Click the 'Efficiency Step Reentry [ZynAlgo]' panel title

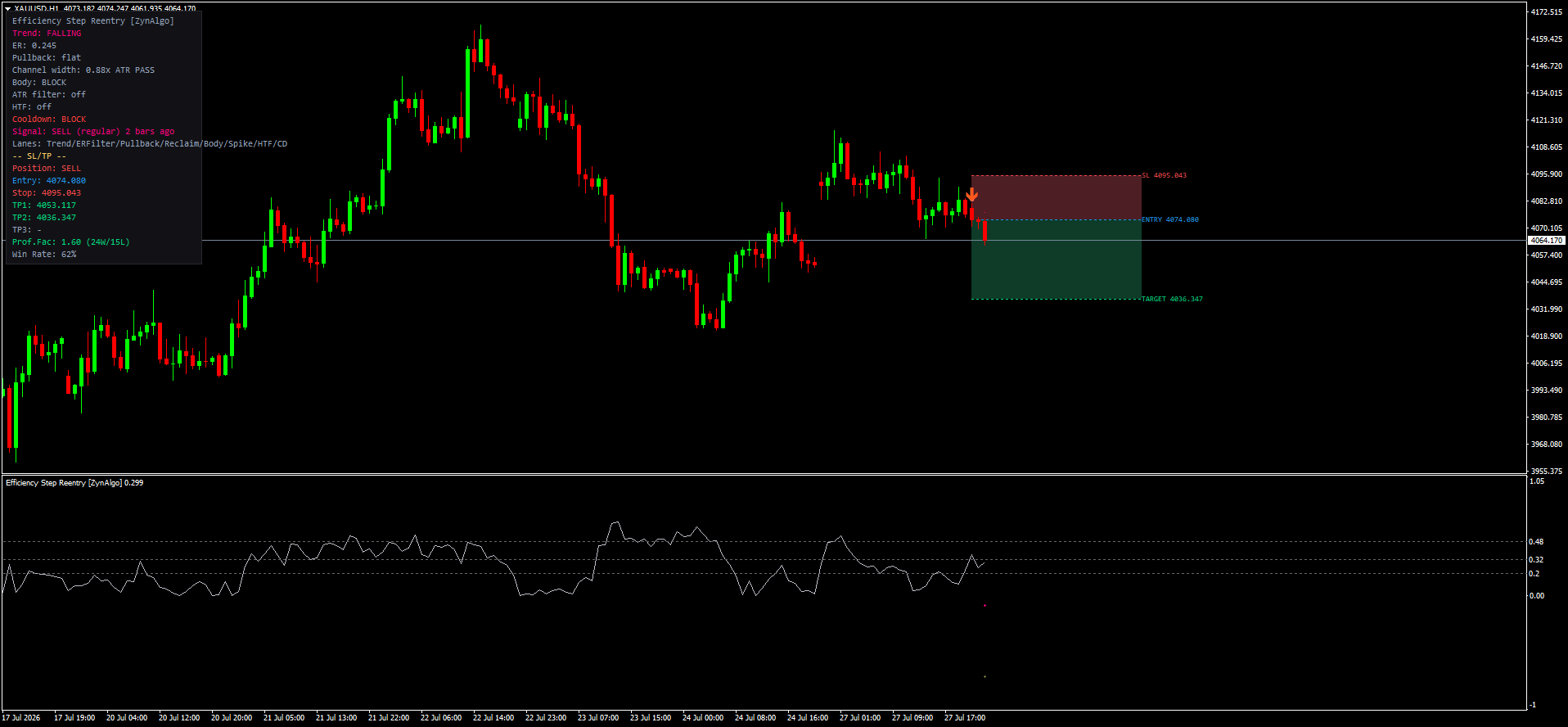(93, 21)
